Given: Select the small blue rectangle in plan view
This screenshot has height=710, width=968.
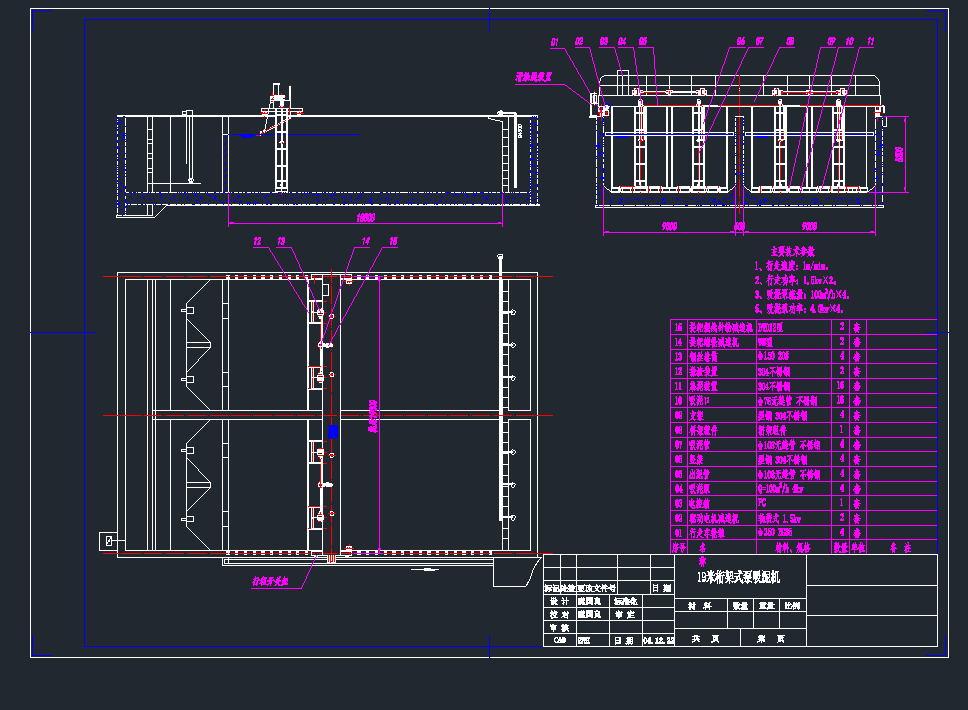Looking at the screenshot, I should [x=333, y=431].
